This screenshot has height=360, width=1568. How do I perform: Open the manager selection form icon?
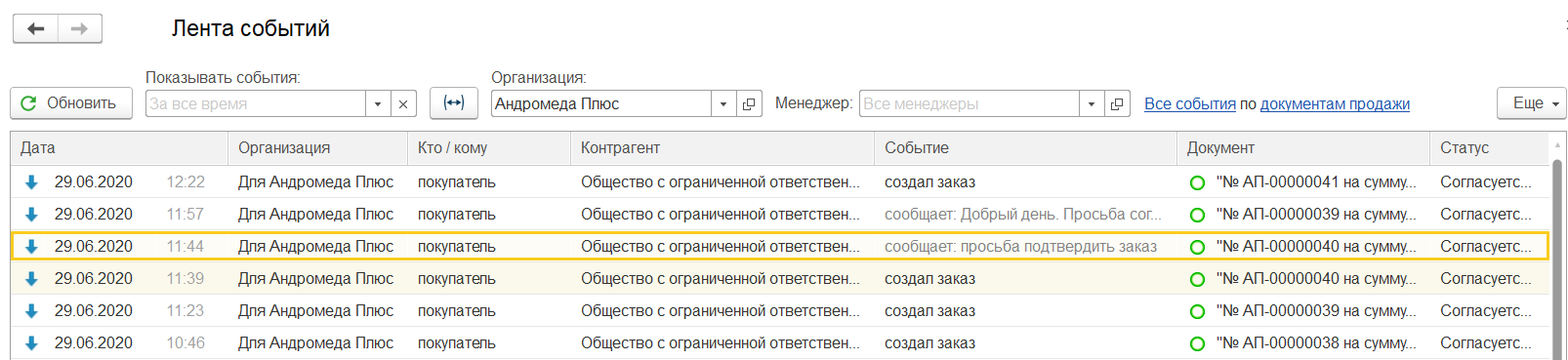pos(1118,103)
